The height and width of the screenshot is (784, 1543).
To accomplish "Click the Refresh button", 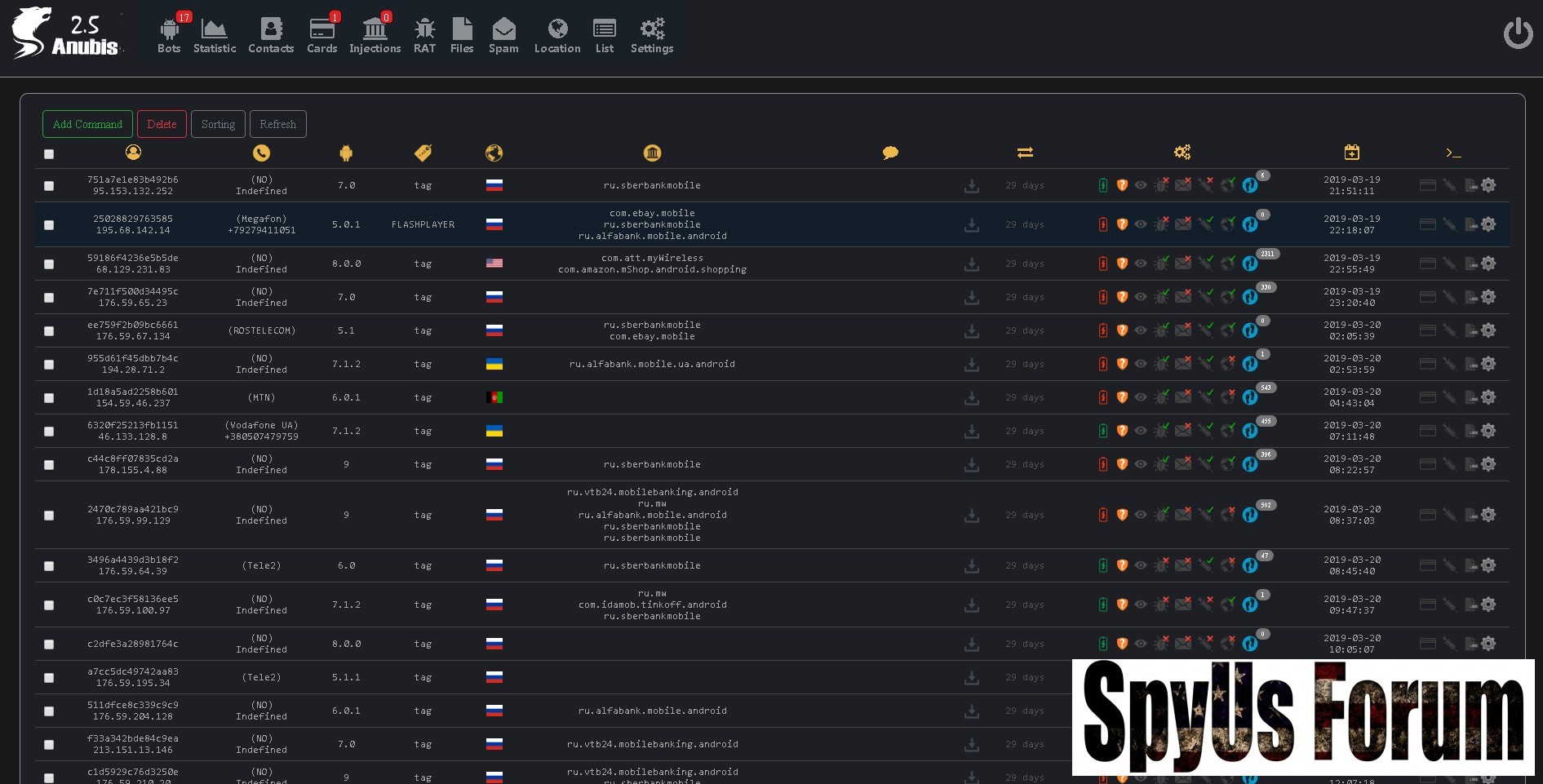I will 277,124.
